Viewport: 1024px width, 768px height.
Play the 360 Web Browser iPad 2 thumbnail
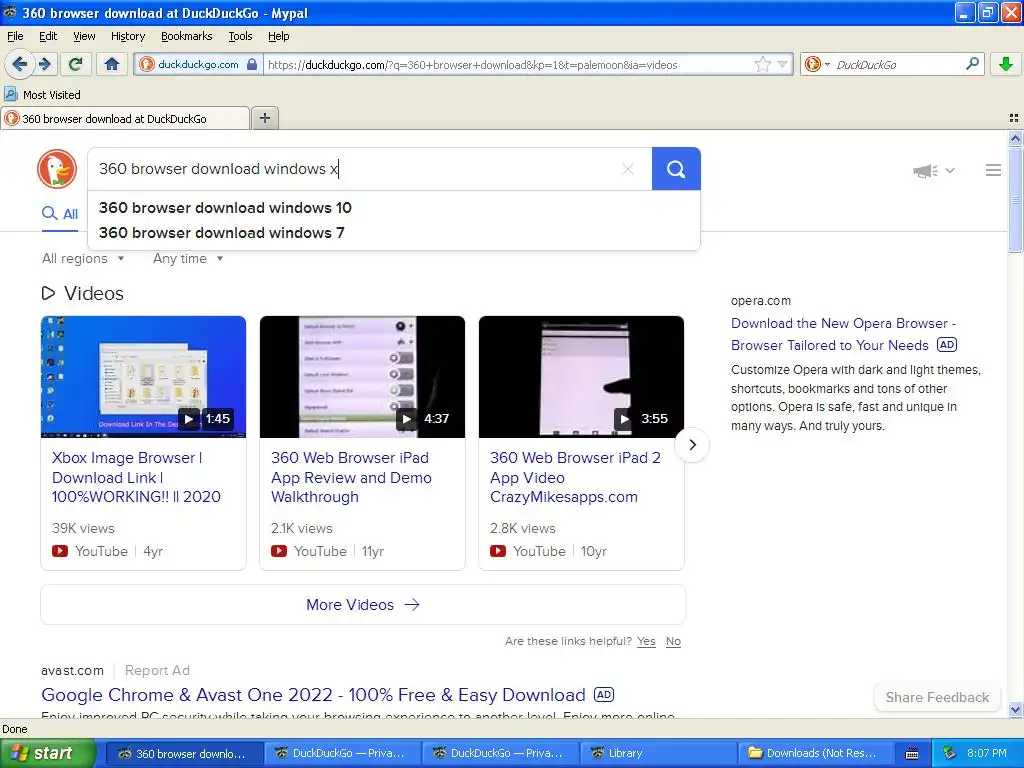pyautogui.click(x=581, y=377)
